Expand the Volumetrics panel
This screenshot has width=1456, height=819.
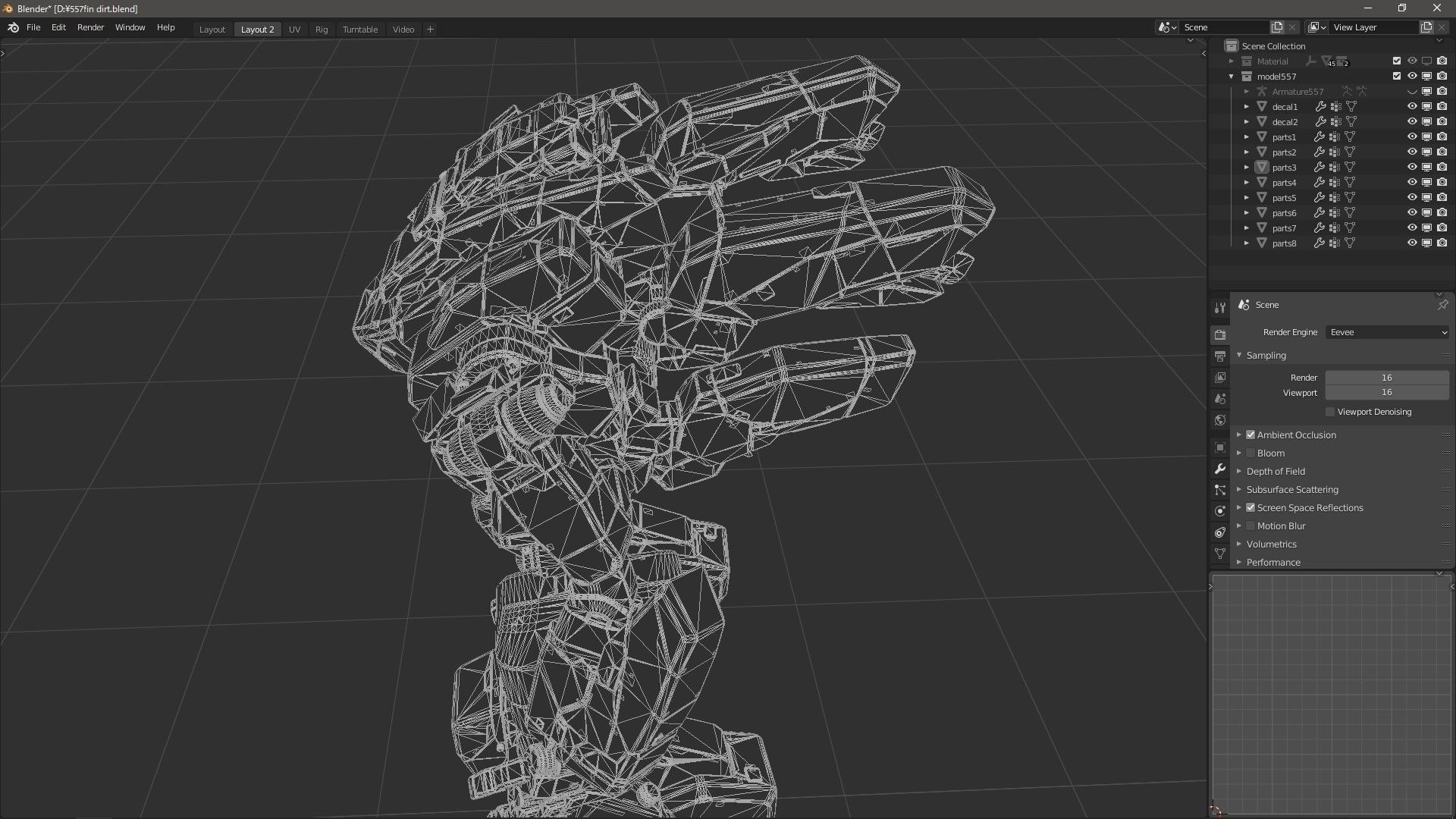click(1239, 544)
